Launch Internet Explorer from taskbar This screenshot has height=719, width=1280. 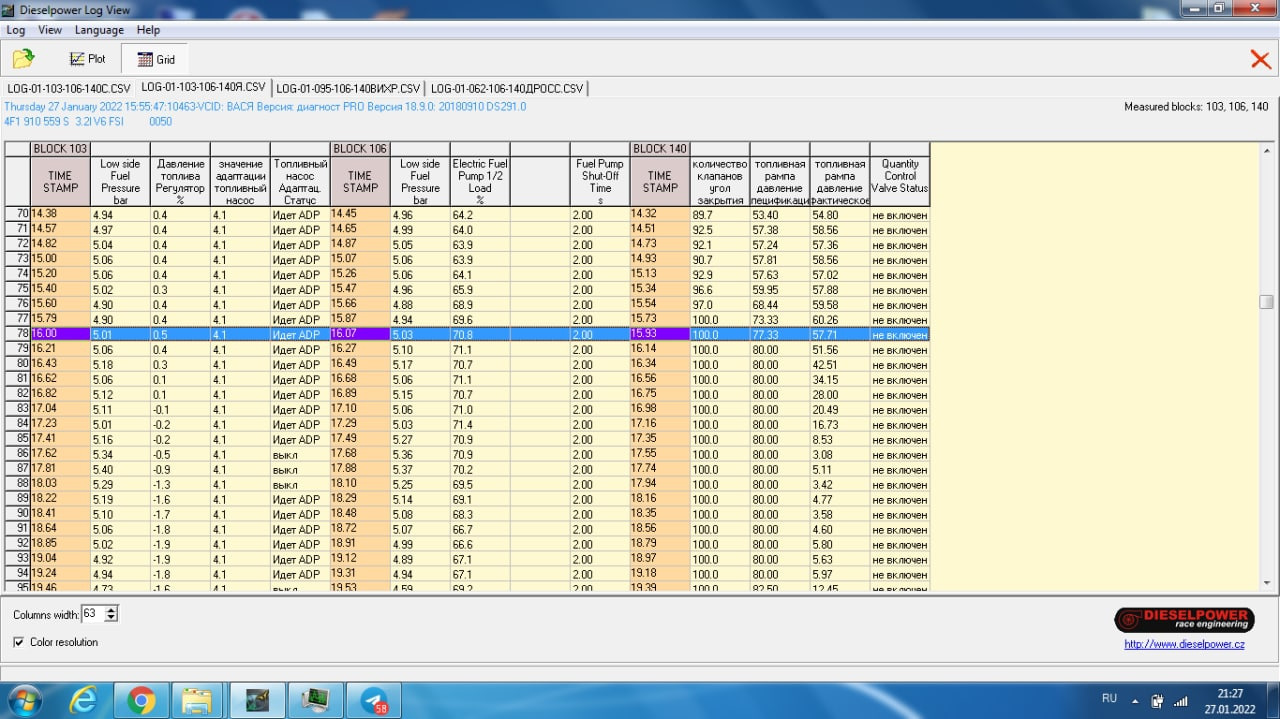(83, 700)
